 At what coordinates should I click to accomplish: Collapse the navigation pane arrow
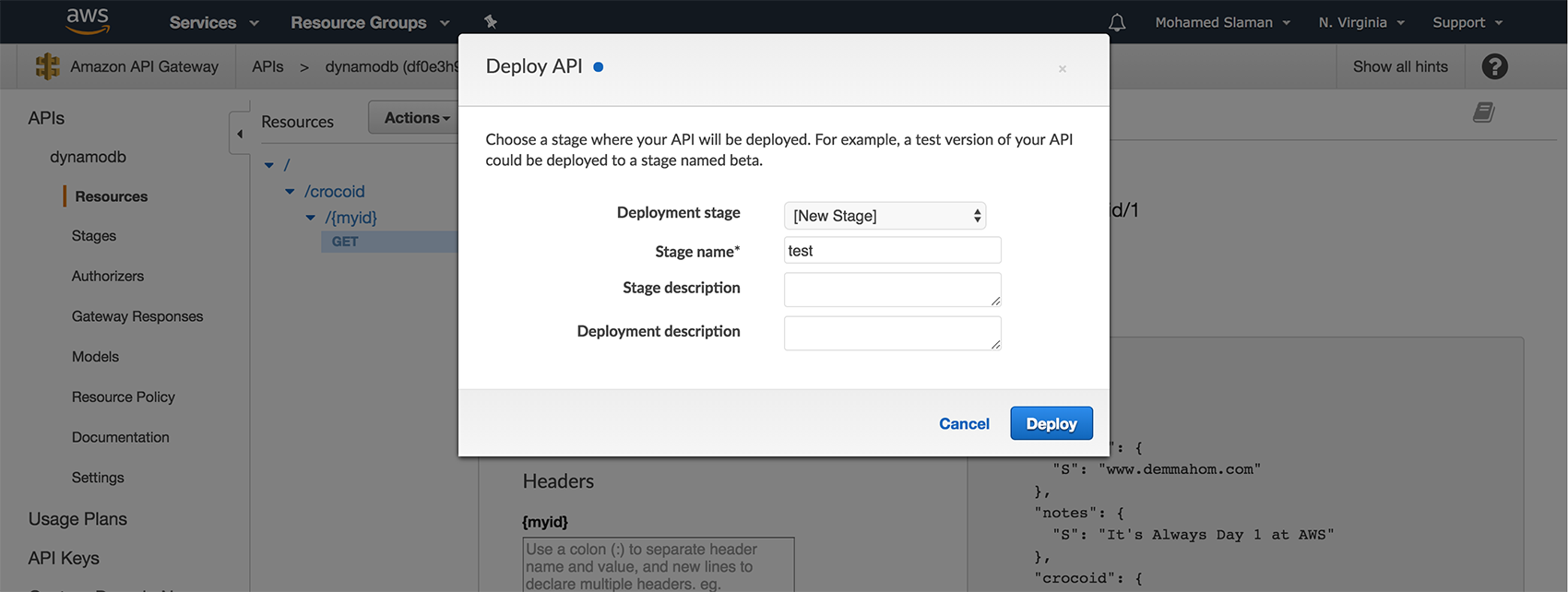tap(240, 134)
